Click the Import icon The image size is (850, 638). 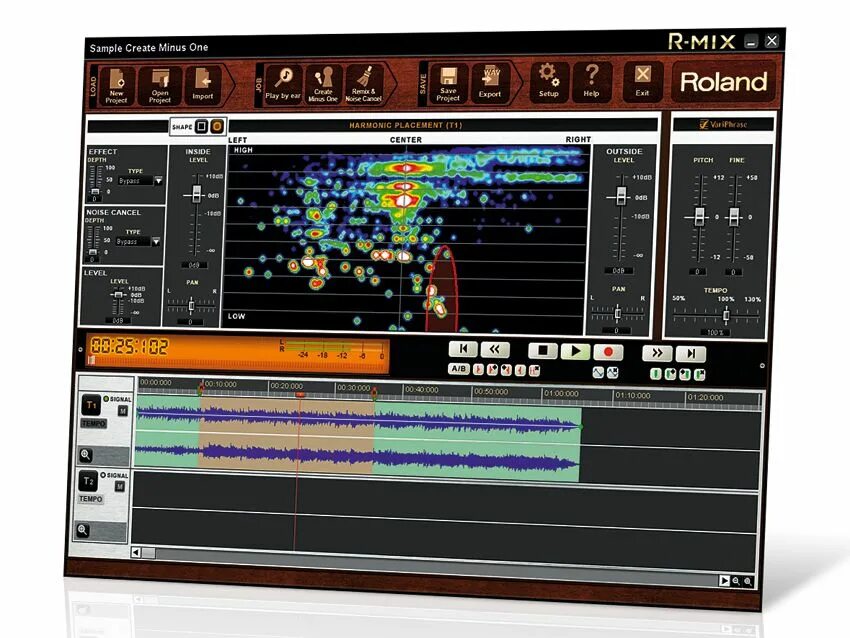[203, 85]
